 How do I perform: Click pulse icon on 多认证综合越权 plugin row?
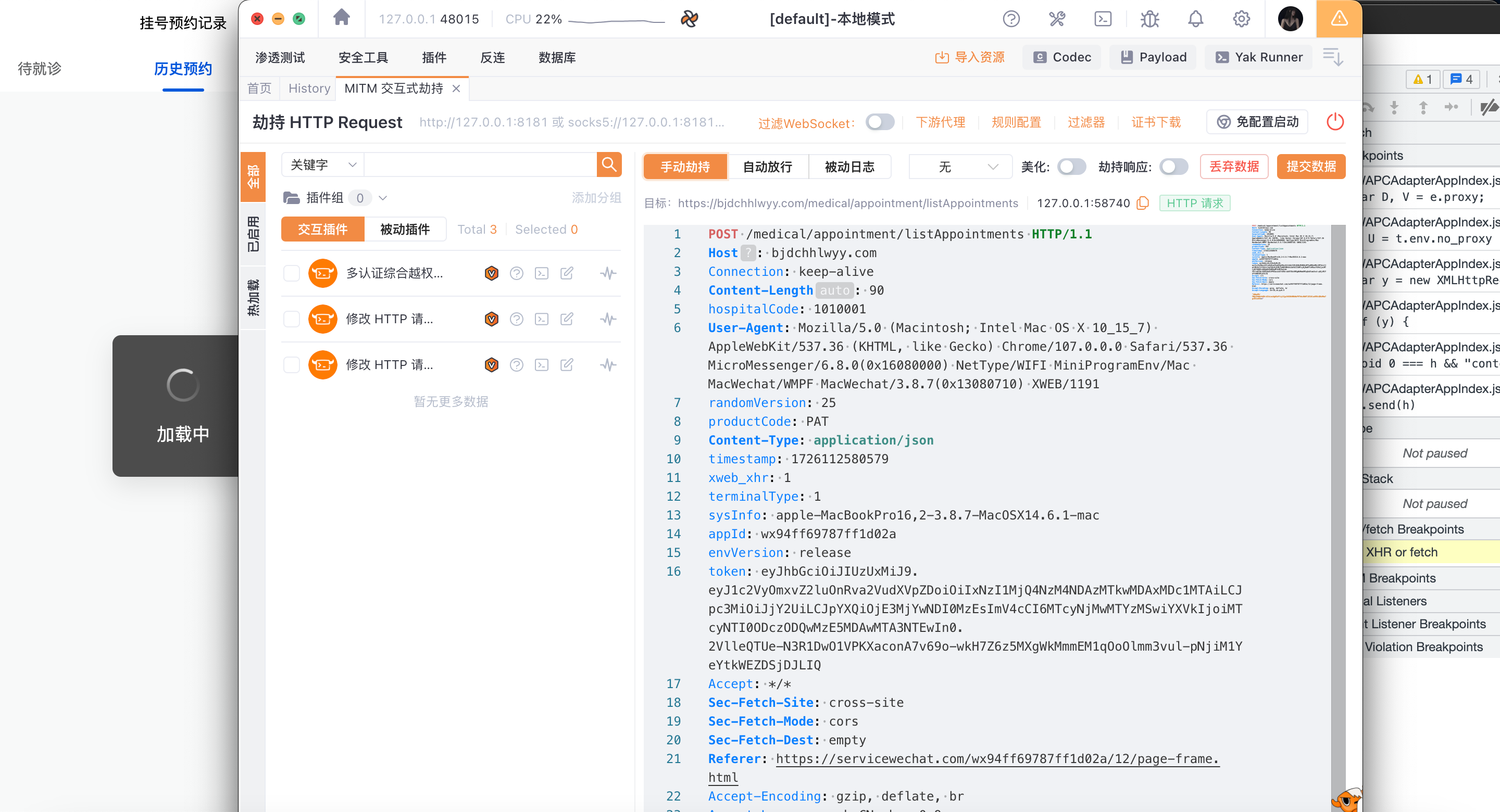(608, 273)
